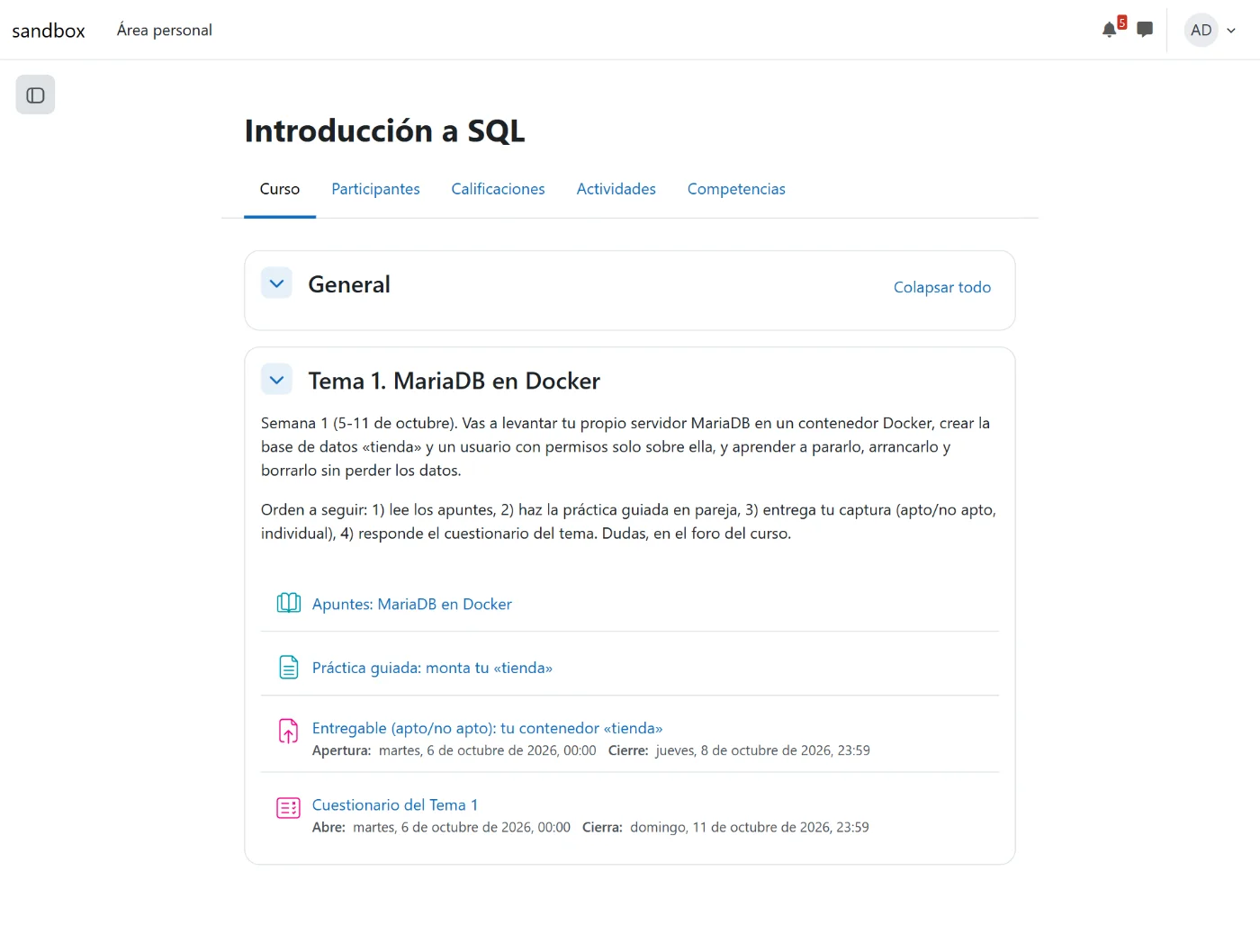Click the page icon beside Práctica guiada
This screenshot has height=952, width=1260.
coord(288,667)
